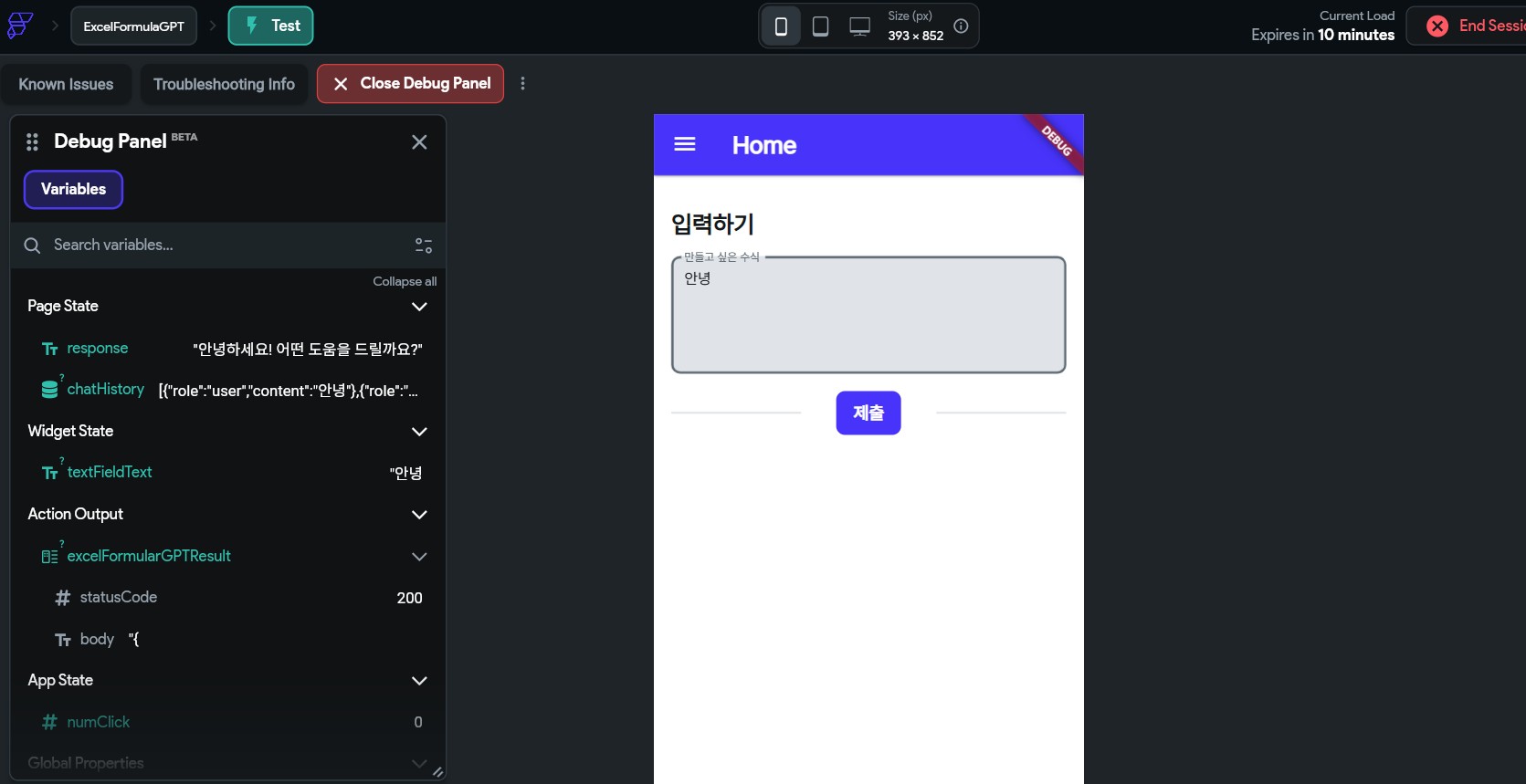Select the numClick variable
The image size is (1526, 784).
228,722
